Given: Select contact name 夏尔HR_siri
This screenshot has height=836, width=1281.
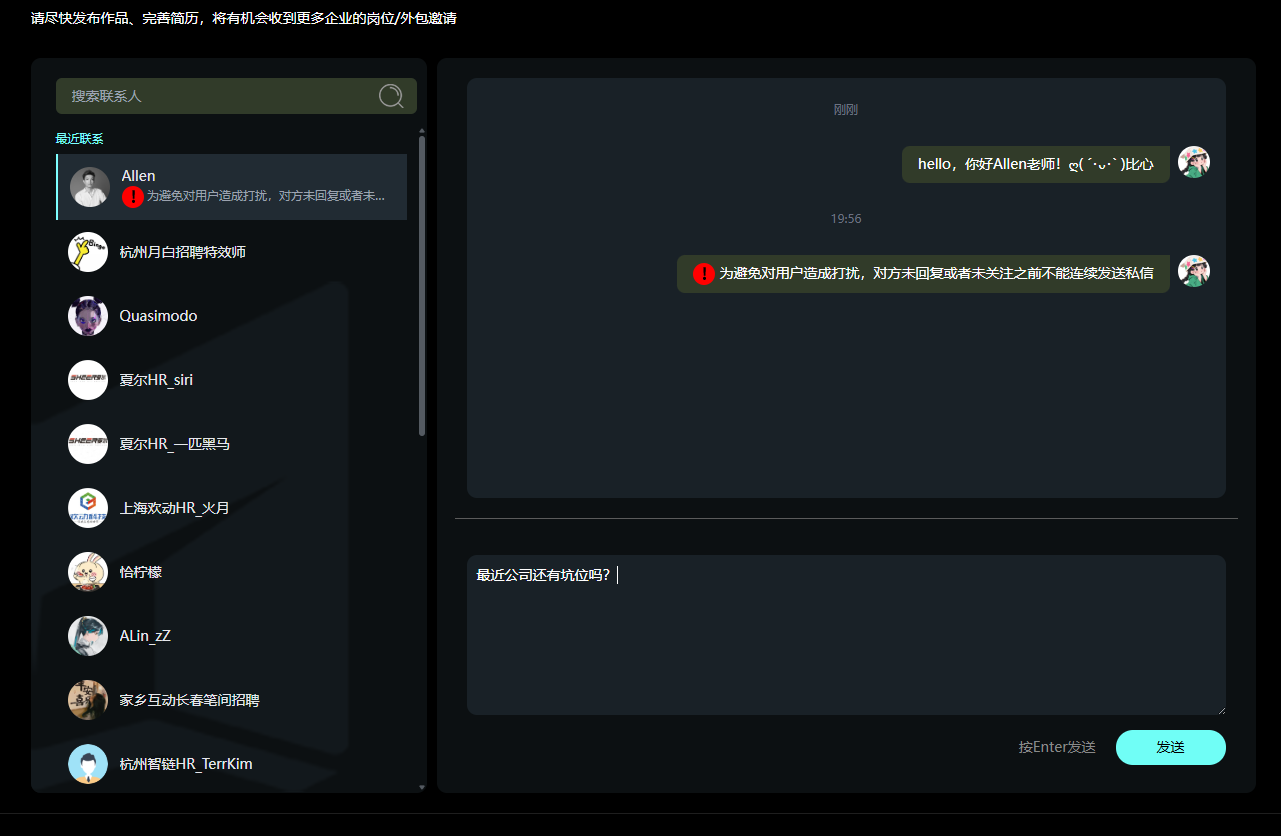Looking at the screenshot, I should pyautogui.click(x=157, y=380).
